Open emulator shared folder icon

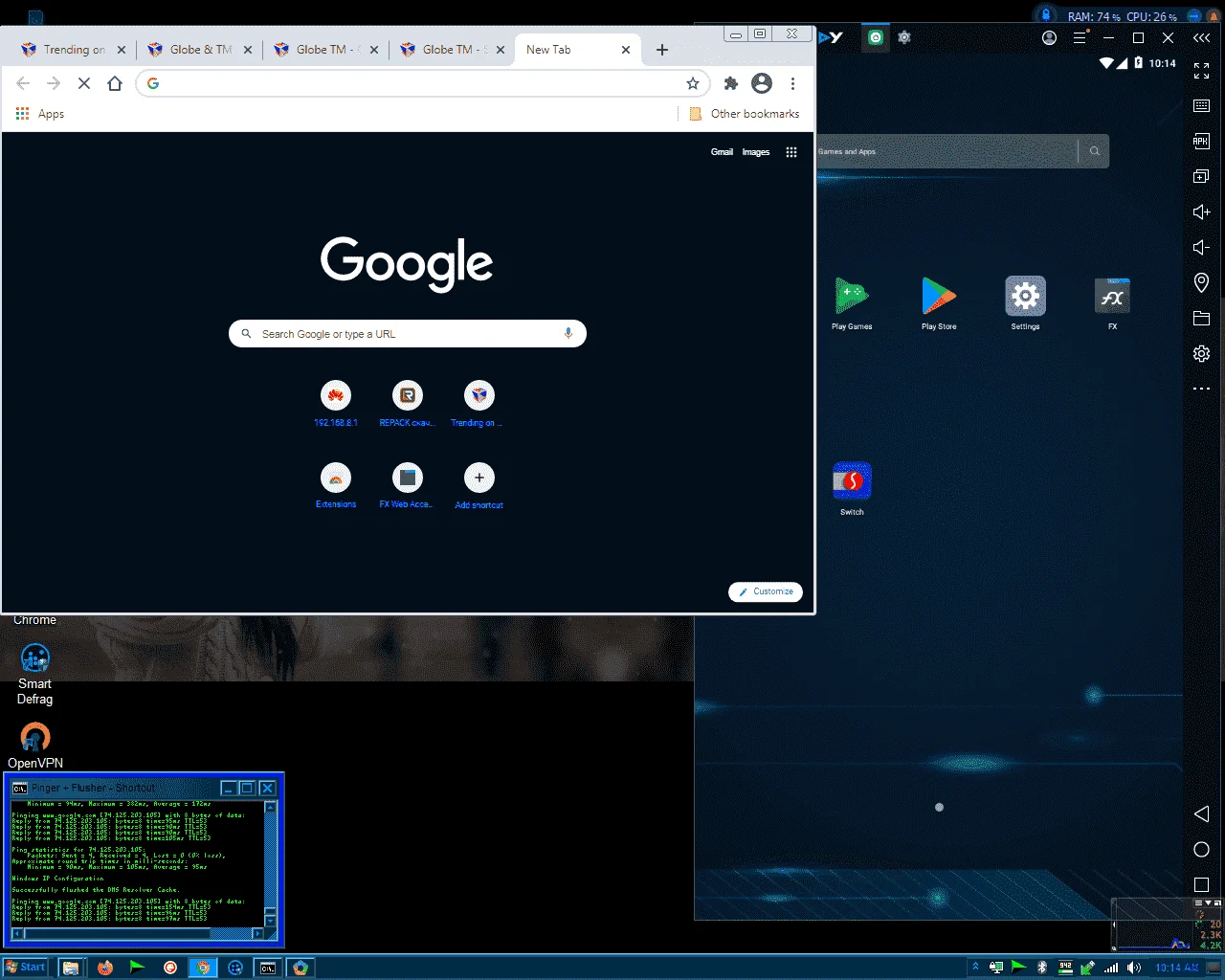tap(1201, 319)
